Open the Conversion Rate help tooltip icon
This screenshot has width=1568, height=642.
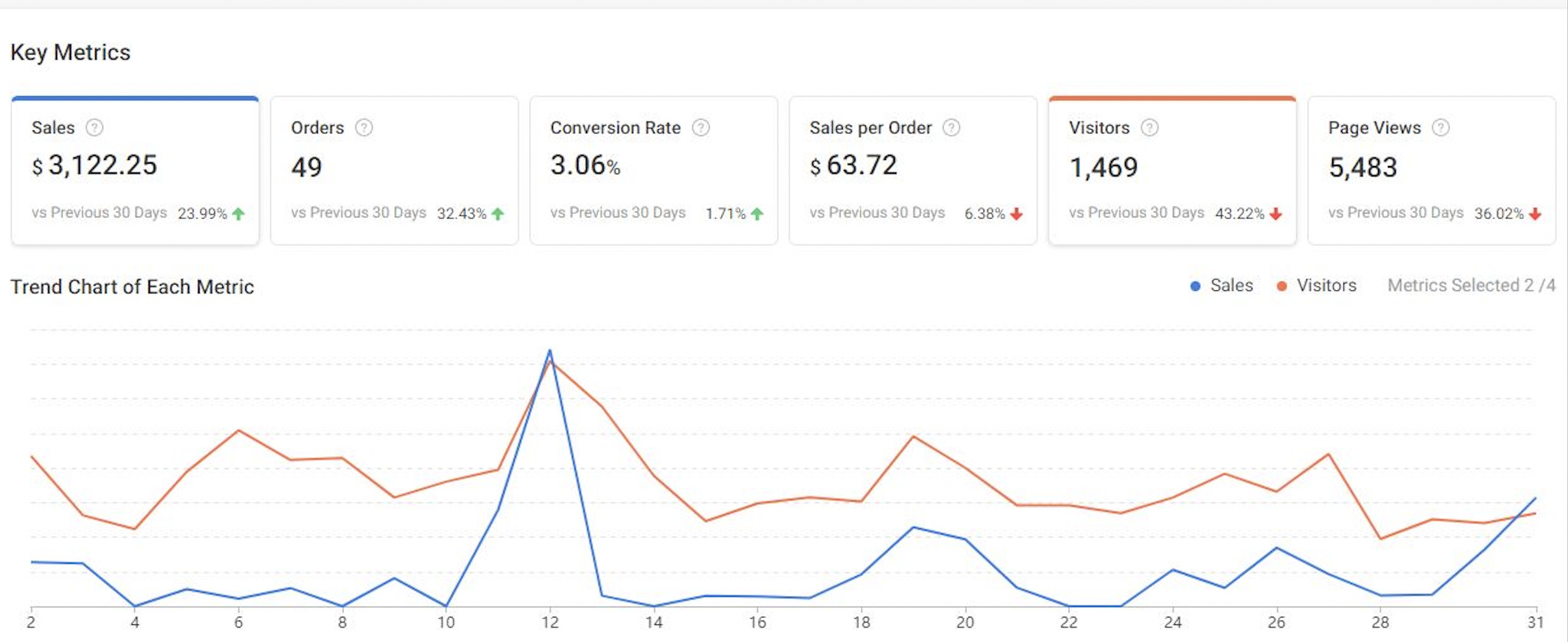701,128
